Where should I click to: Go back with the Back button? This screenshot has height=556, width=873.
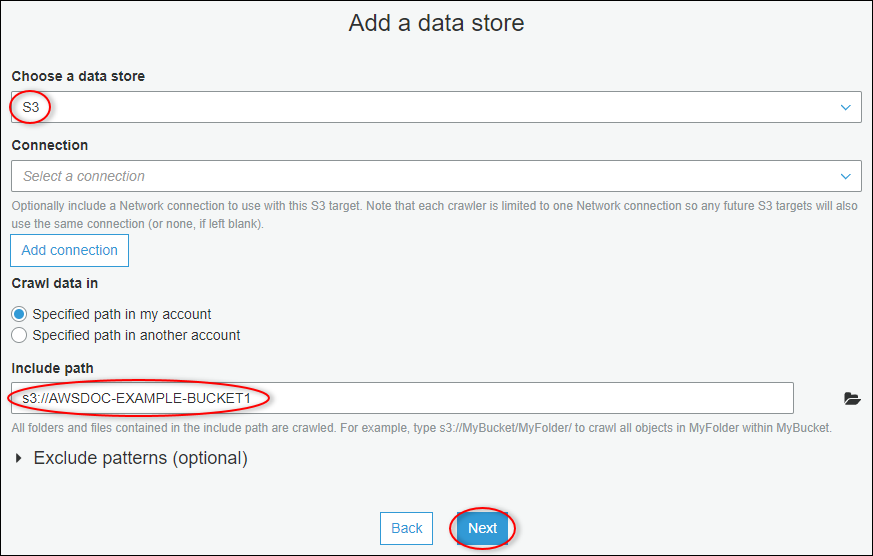406,528
